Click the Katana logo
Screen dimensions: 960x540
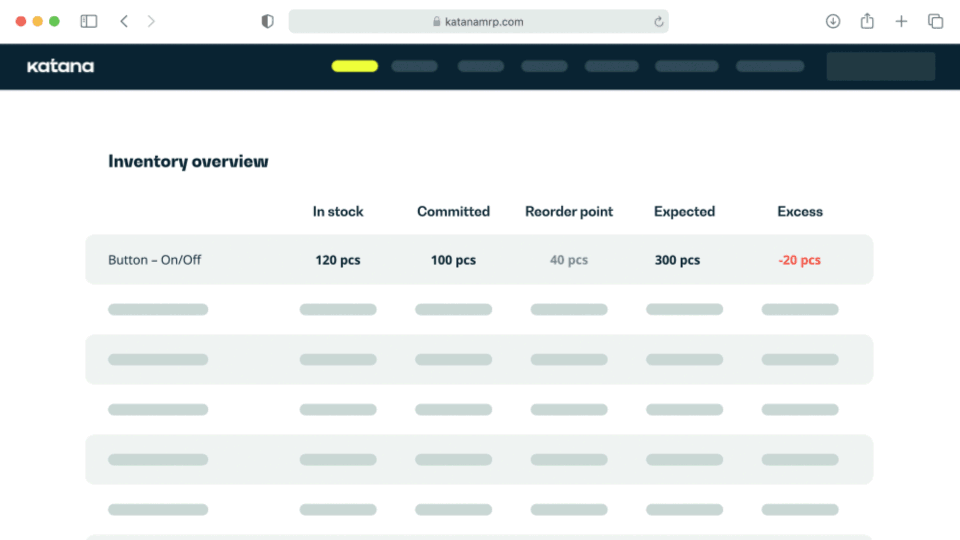coord(60,67)
